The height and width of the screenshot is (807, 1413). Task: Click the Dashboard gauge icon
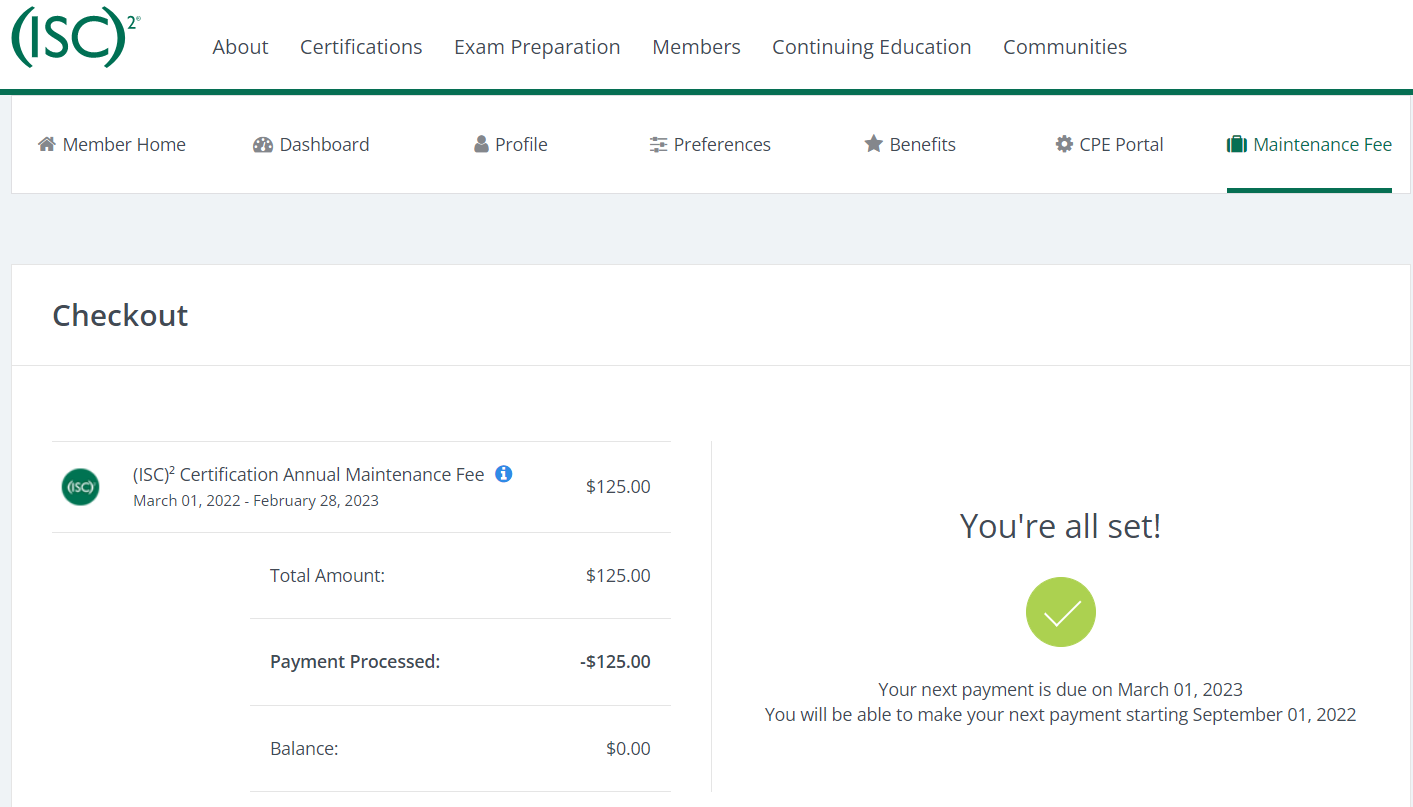coord(263,144)
